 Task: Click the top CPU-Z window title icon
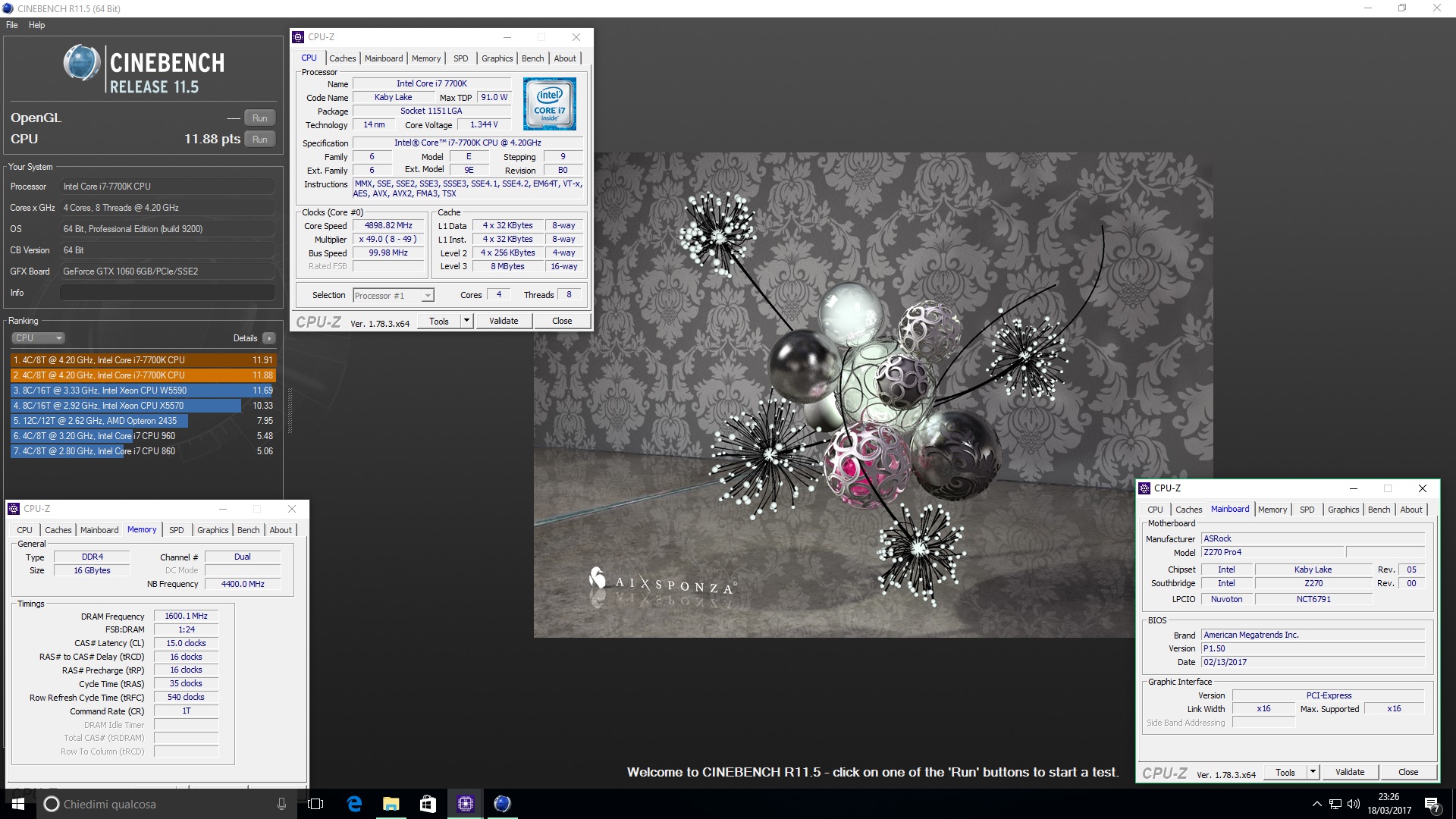click(299, 37)
